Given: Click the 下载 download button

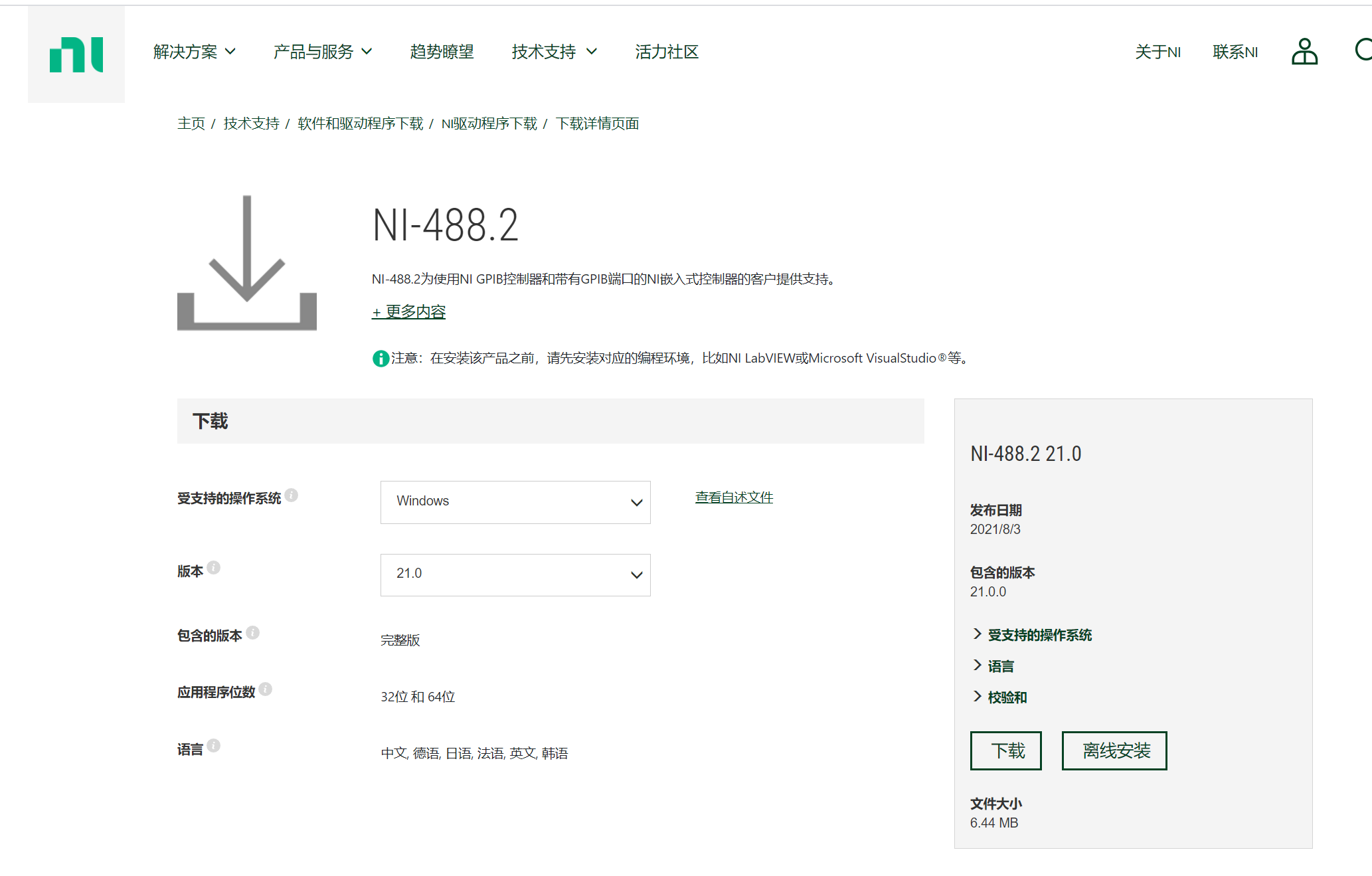Looking at the screenshot, I should tap(1005, 750).
